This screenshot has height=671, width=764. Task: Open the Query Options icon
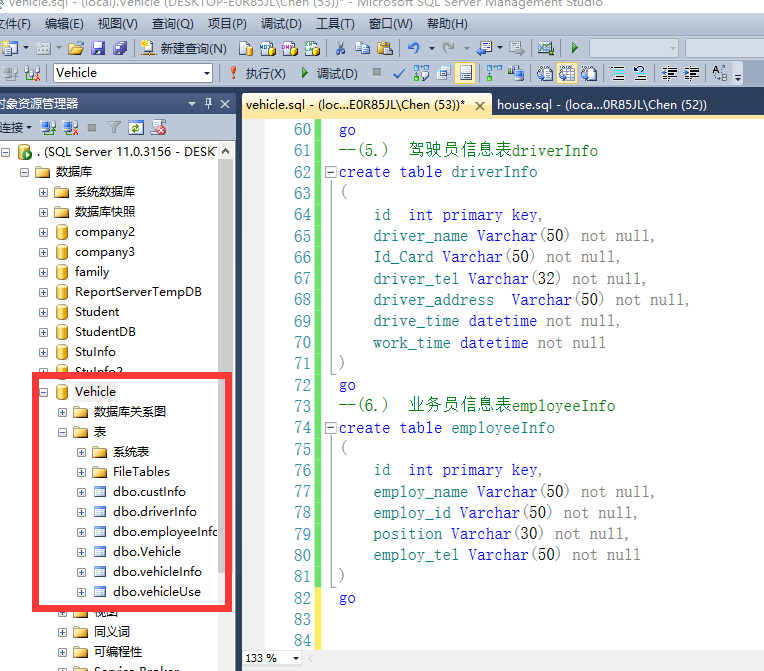pos(444,74)
